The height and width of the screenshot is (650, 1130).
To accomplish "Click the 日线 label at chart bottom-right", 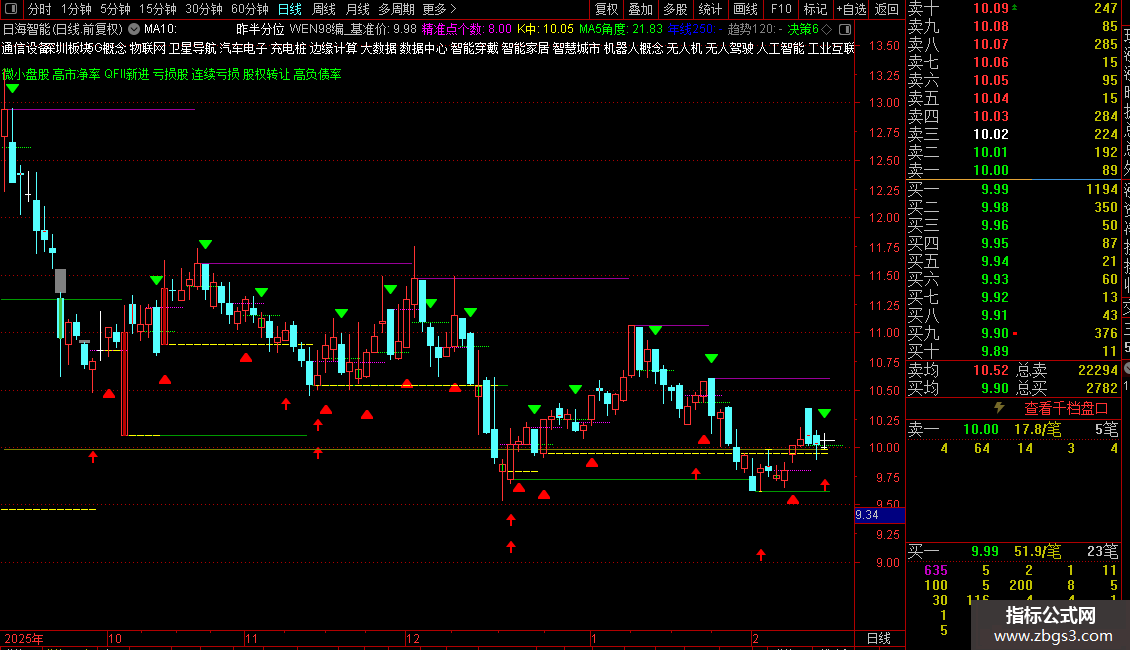I will tap(878, 638).
